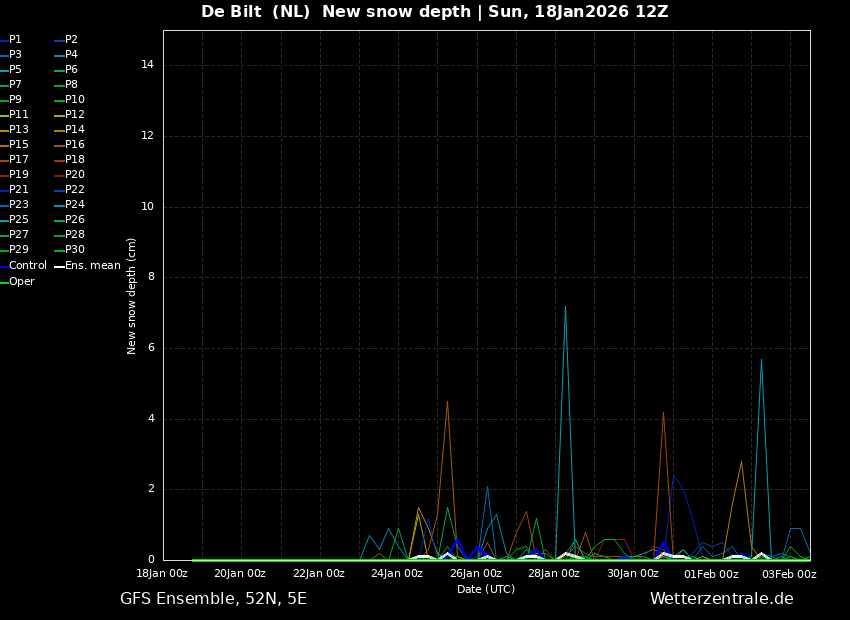Select P4 in the legend

coord(66,55)
